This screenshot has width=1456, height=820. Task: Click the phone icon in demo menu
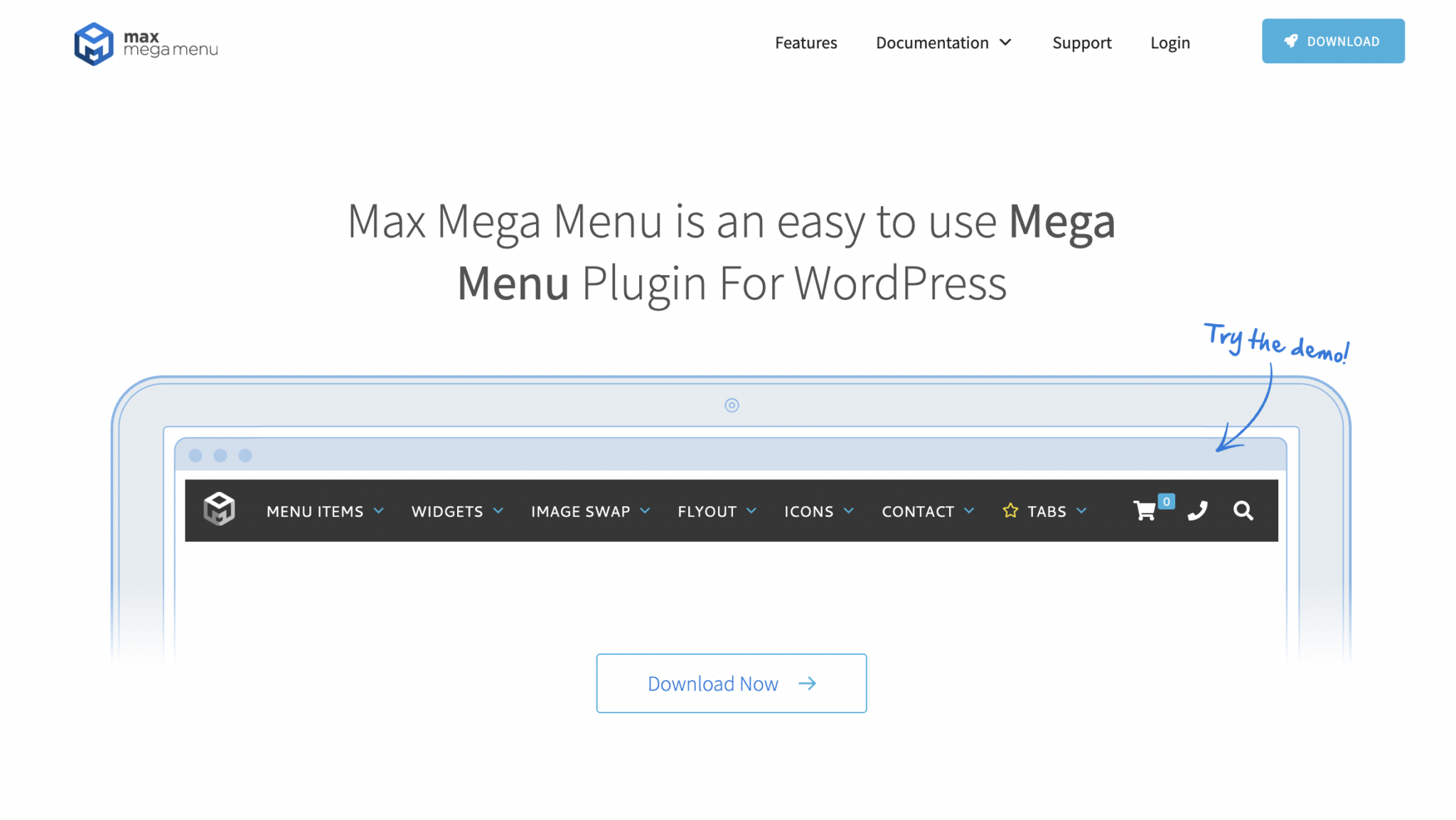tap(1196, 511)
